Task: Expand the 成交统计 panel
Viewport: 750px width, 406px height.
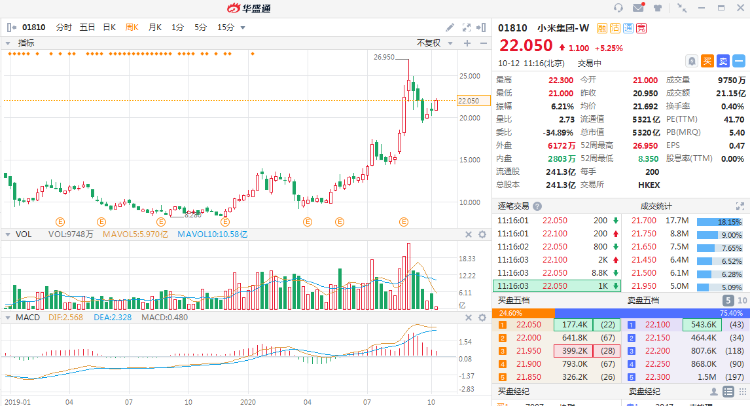Action: pos(739,206)
